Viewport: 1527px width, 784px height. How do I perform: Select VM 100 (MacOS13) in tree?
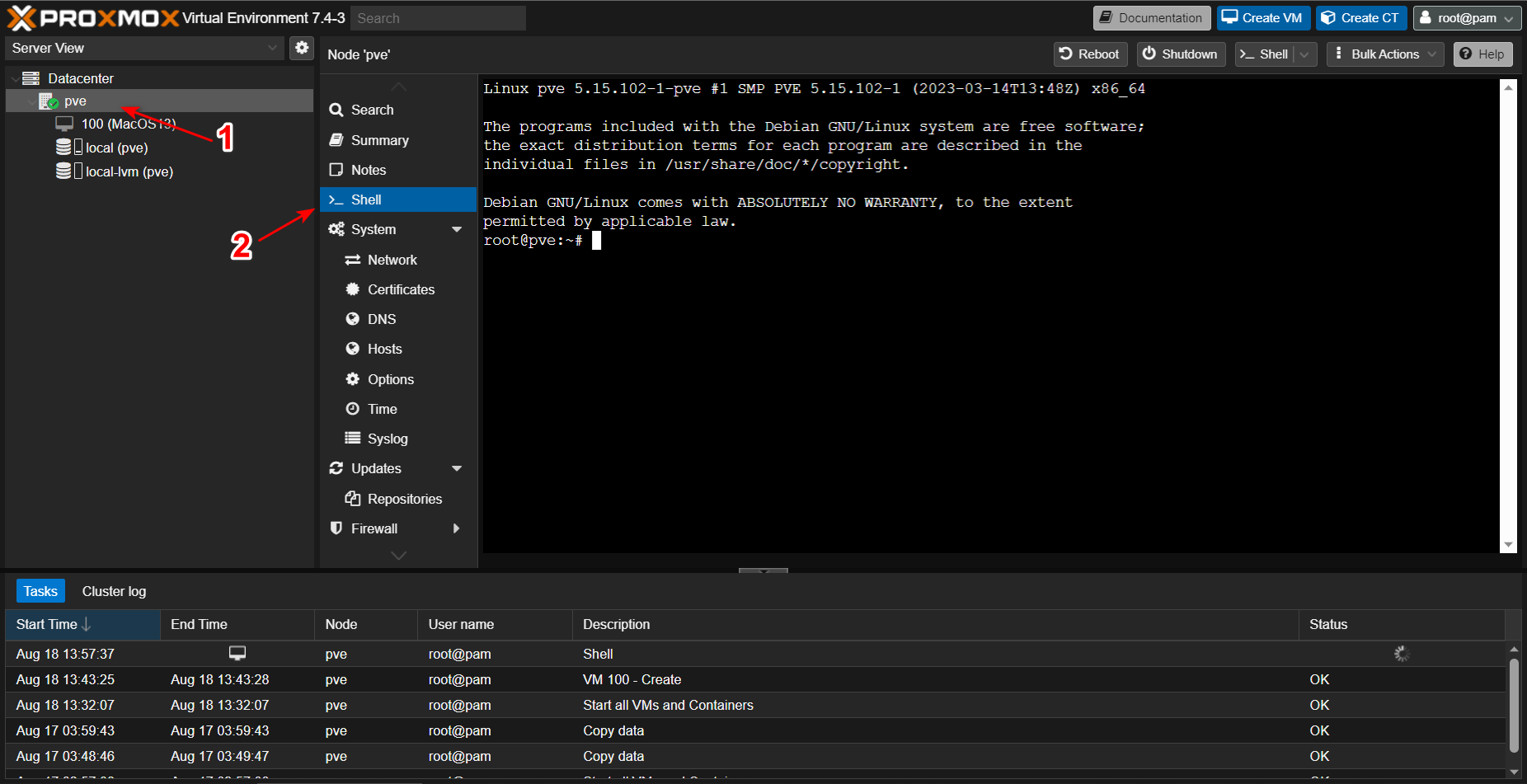(x=128, y=124)
